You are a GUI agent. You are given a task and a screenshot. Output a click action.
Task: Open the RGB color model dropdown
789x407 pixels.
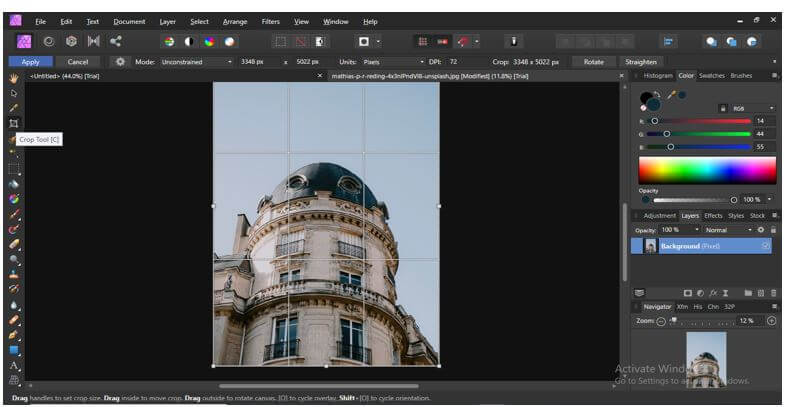pos(752,108)
